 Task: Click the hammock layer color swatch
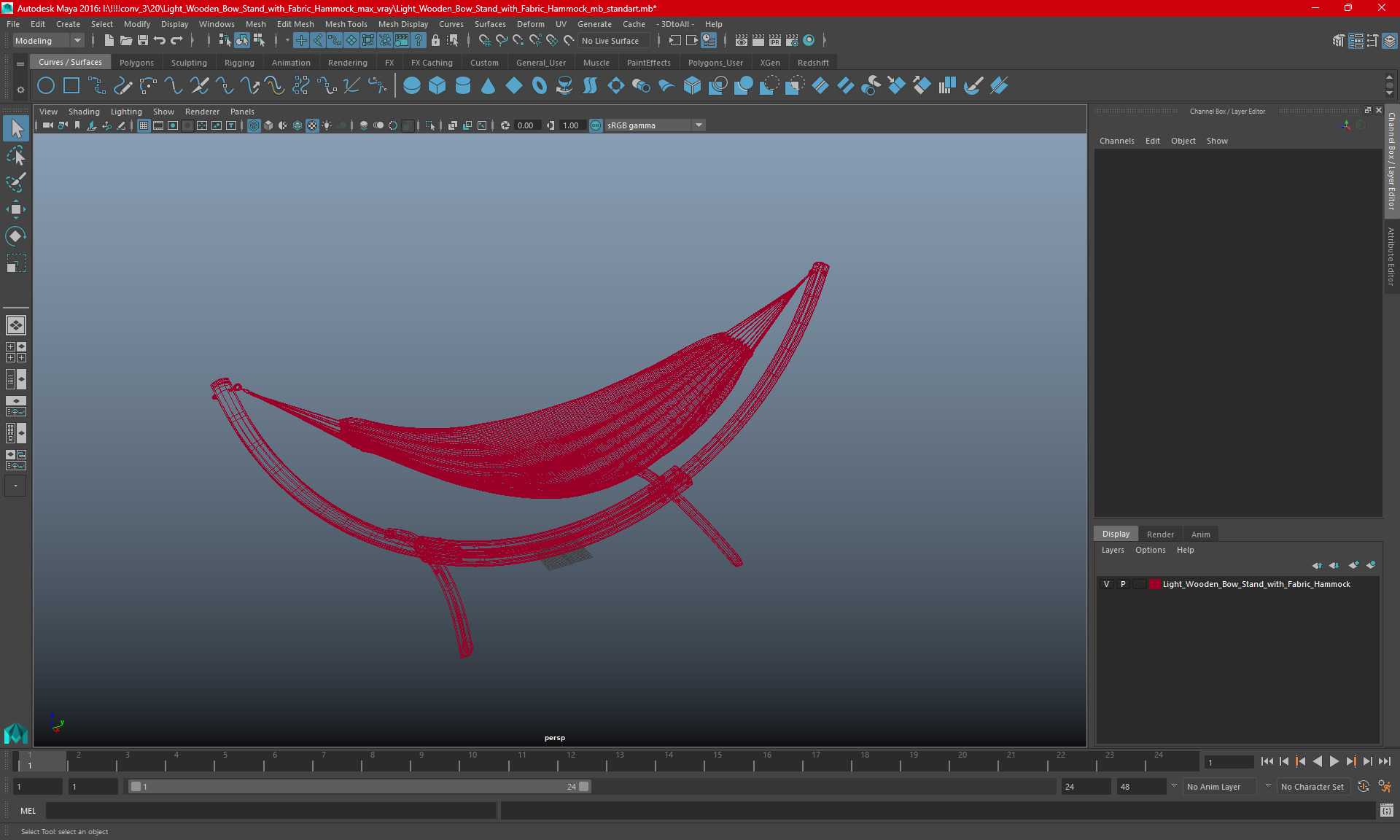1154,584
